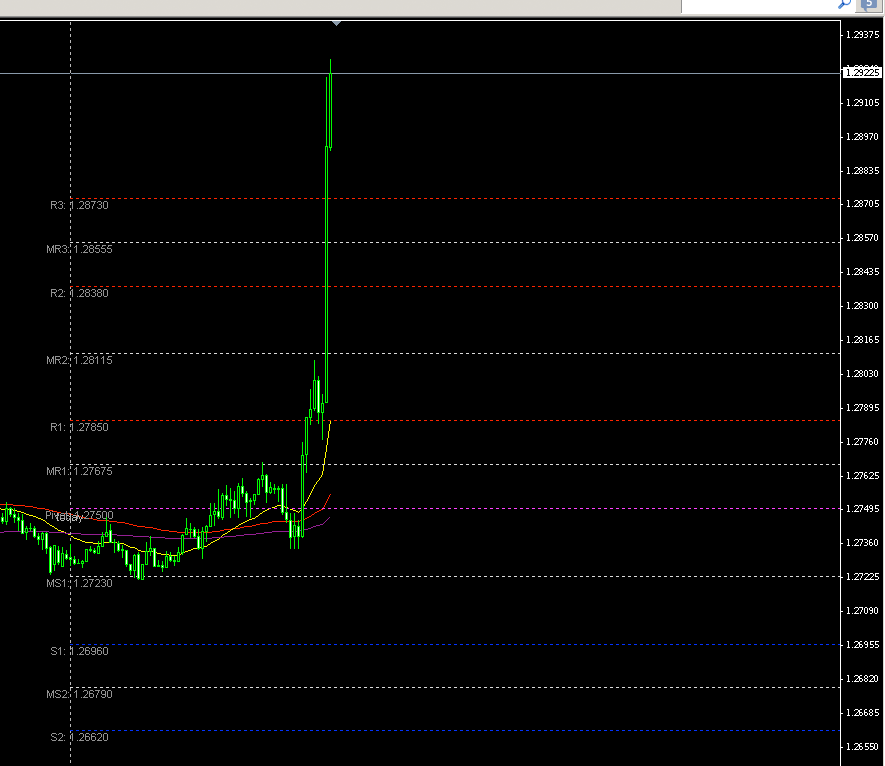Select the R3: 1.28730 resistance label

(80, 205)
